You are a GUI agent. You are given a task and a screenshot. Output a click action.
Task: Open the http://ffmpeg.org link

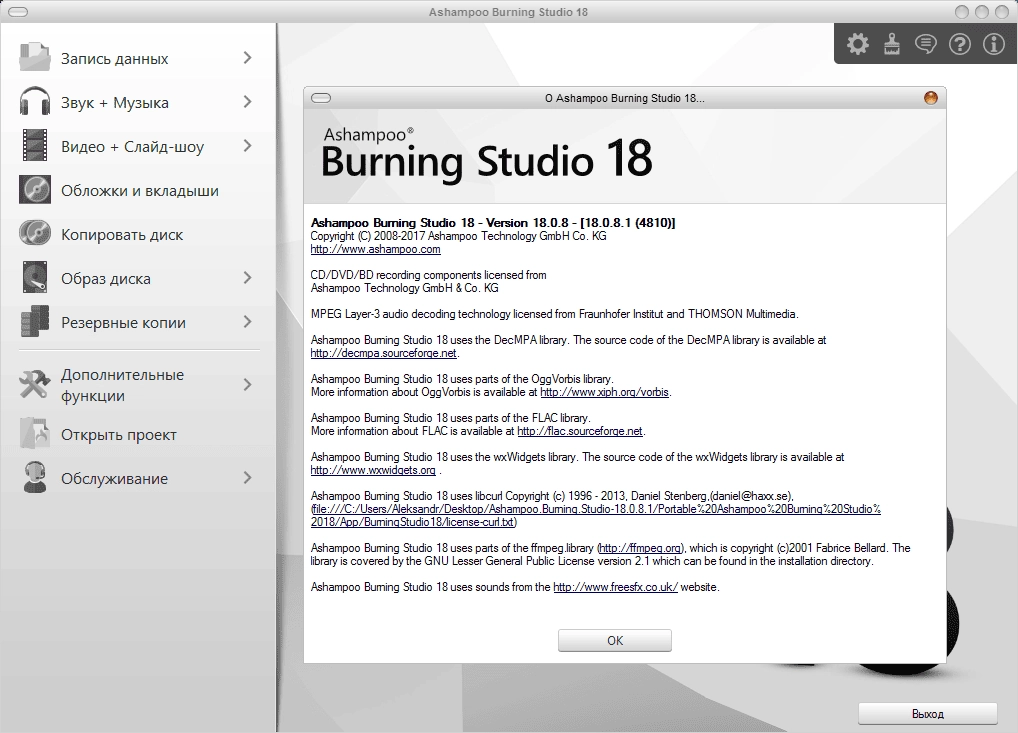point(639,548)
